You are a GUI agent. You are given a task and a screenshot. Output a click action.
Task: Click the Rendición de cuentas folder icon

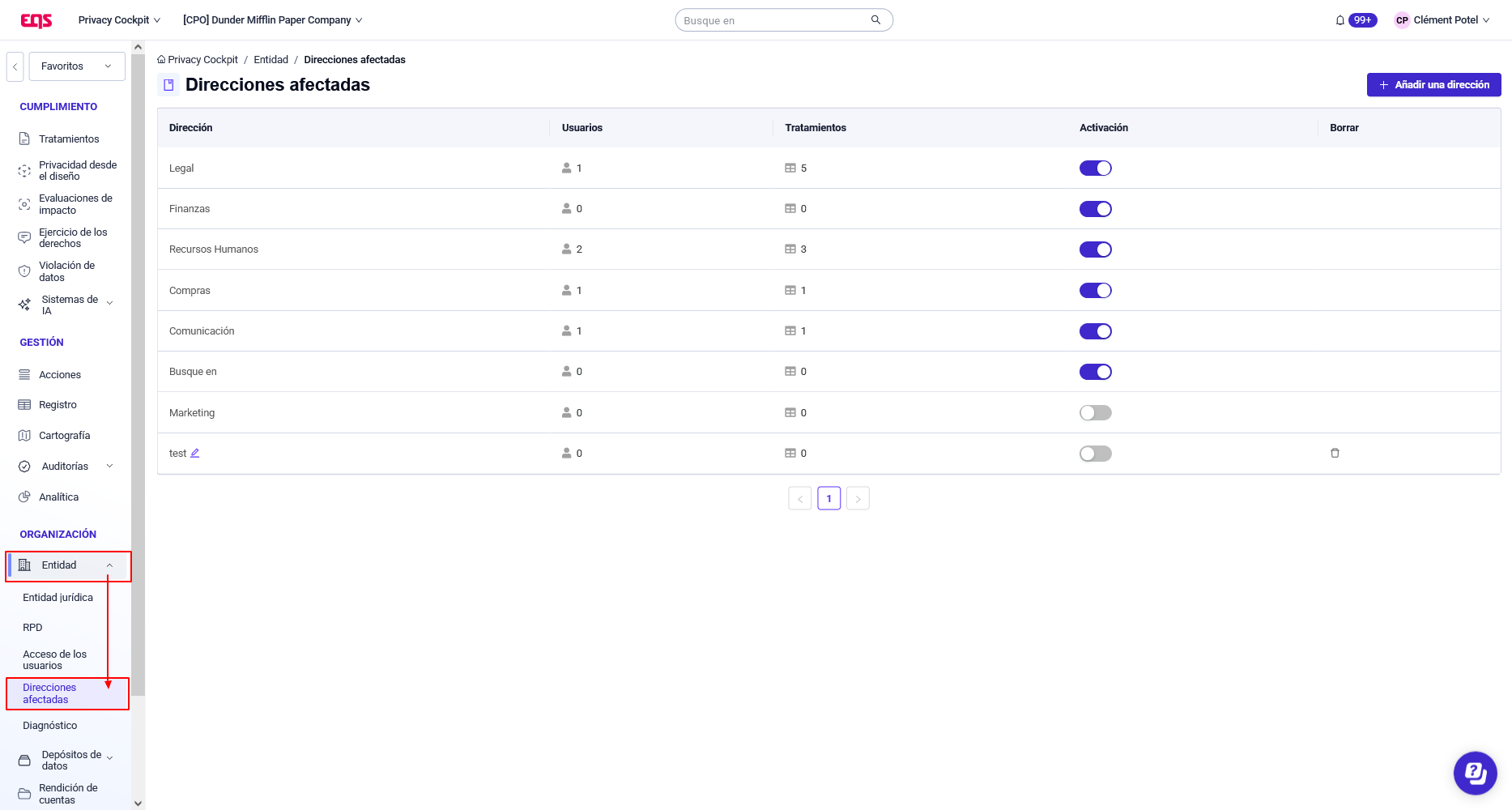(24, 794)
